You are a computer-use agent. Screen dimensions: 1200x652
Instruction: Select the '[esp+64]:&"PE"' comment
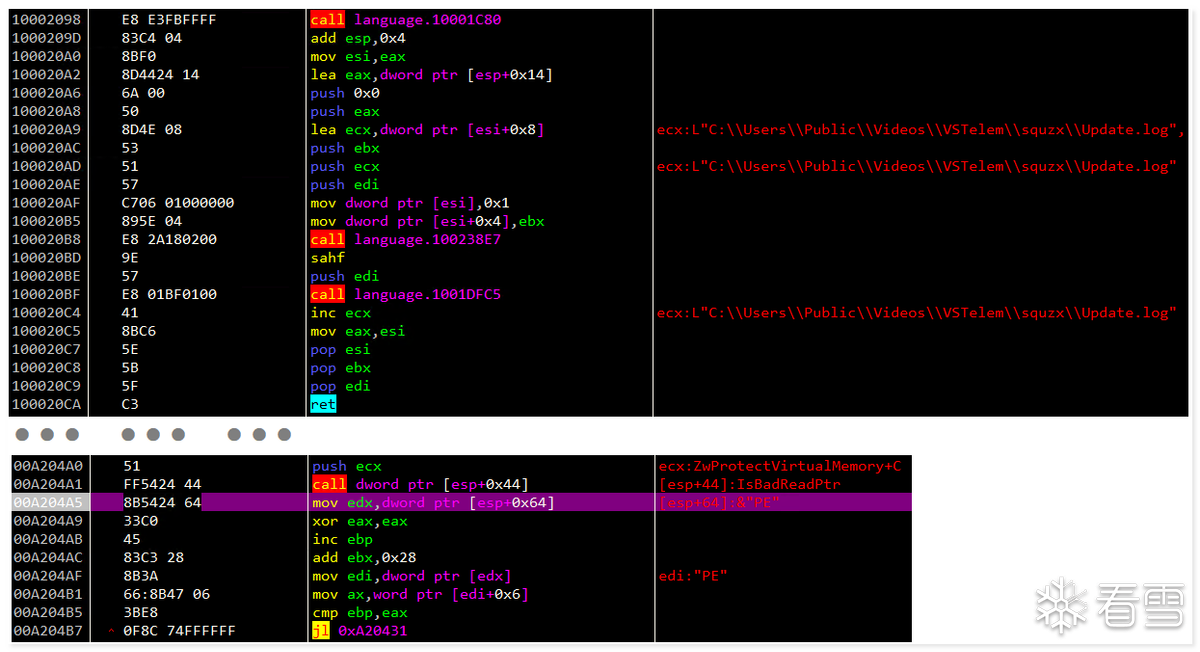(719, 502)
